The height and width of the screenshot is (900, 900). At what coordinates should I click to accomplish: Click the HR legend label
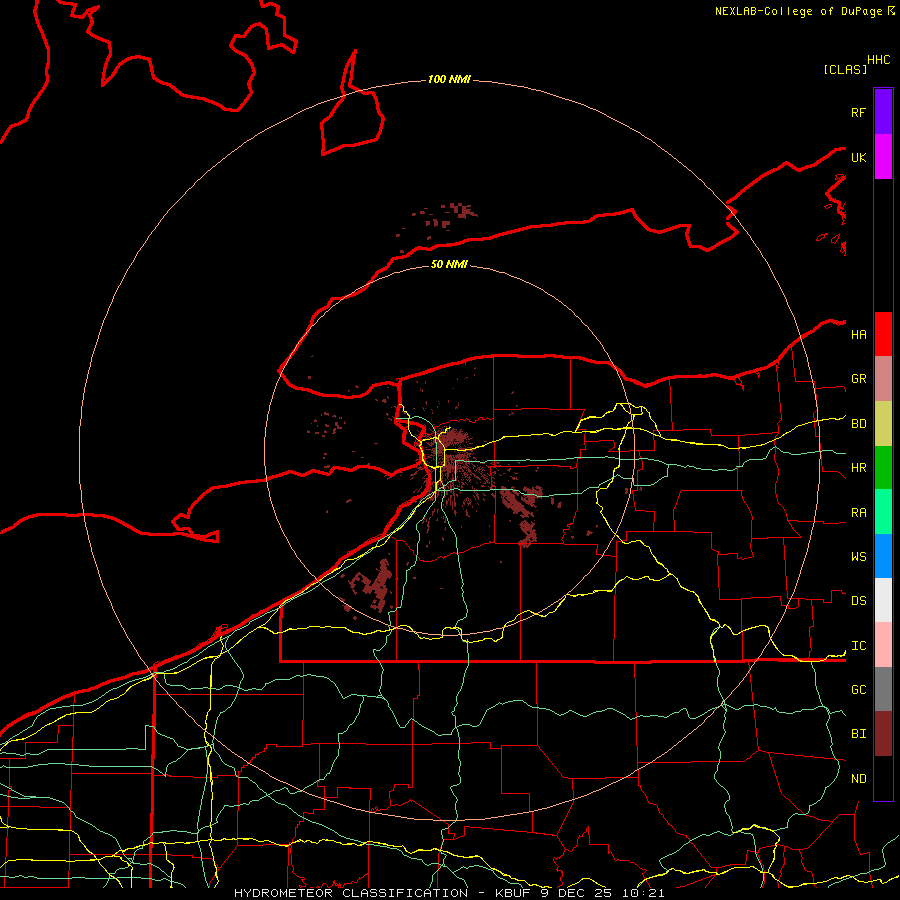(858, 468)
